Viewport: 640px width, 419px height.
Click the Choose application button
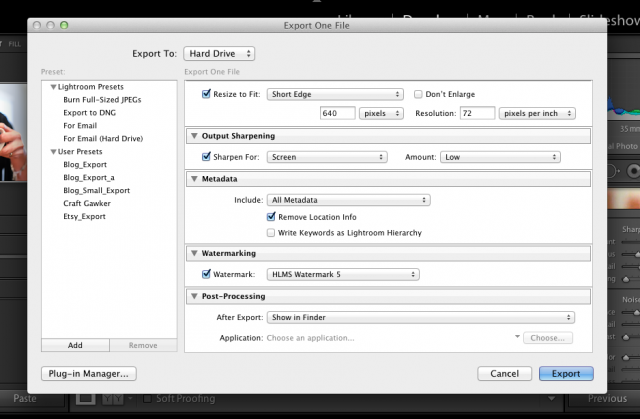548,338
